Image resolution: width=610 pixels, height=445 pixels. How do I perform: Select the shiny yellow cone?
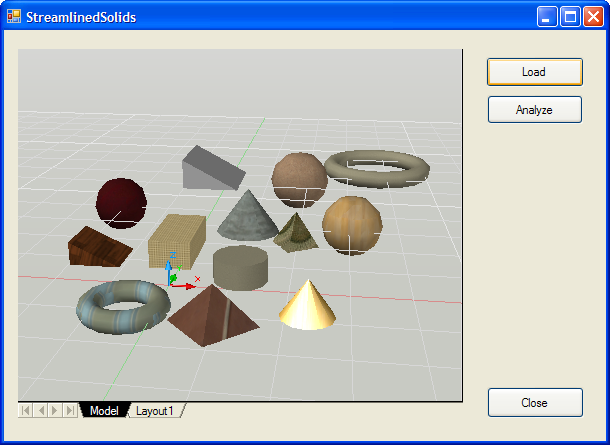pos(307,306)
